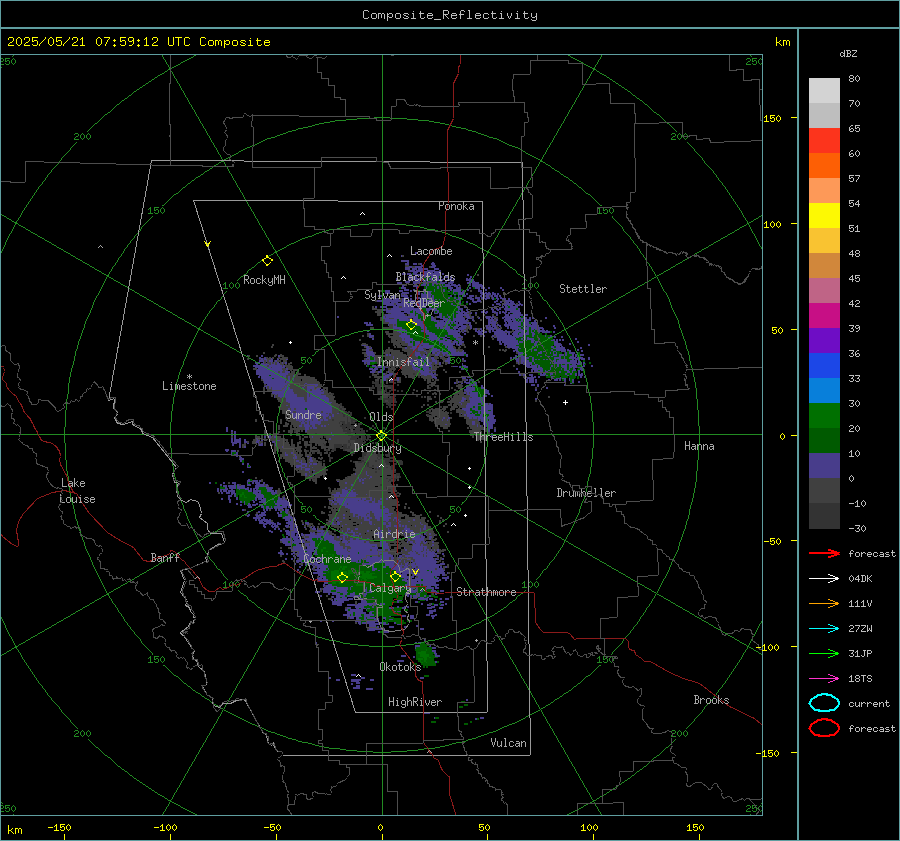Click the red forecast arrow in legend

point(824,553)
